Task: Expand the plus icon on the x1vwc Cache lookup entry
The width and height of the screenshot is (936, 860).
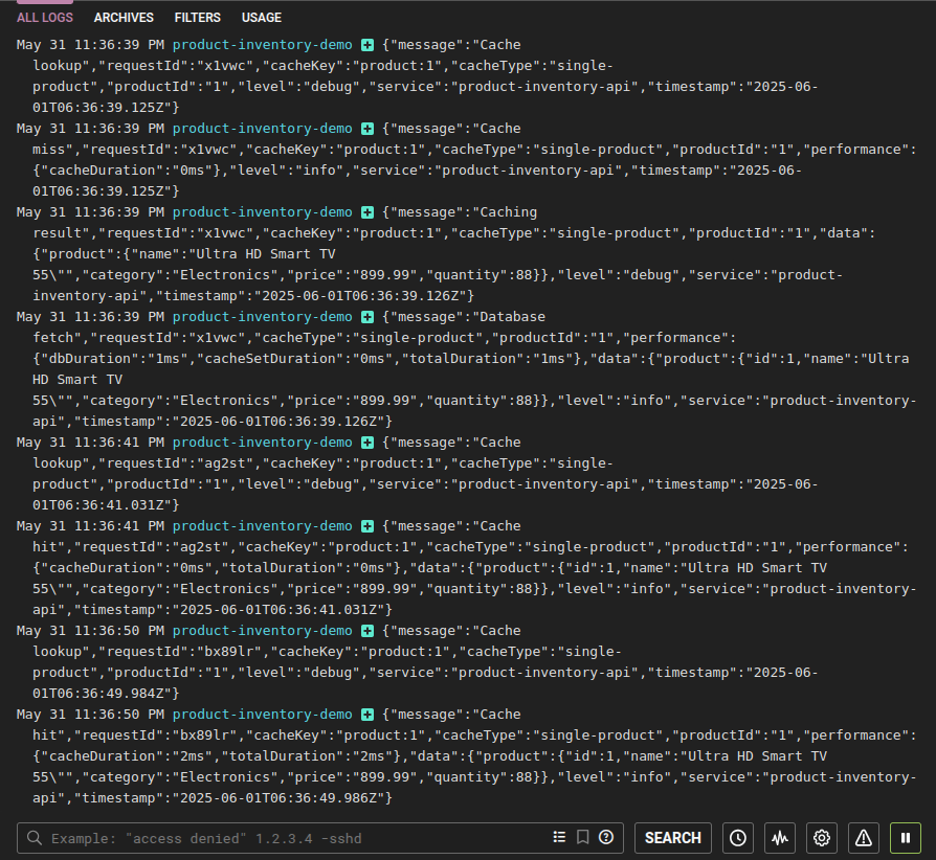Action: point(368,45)
